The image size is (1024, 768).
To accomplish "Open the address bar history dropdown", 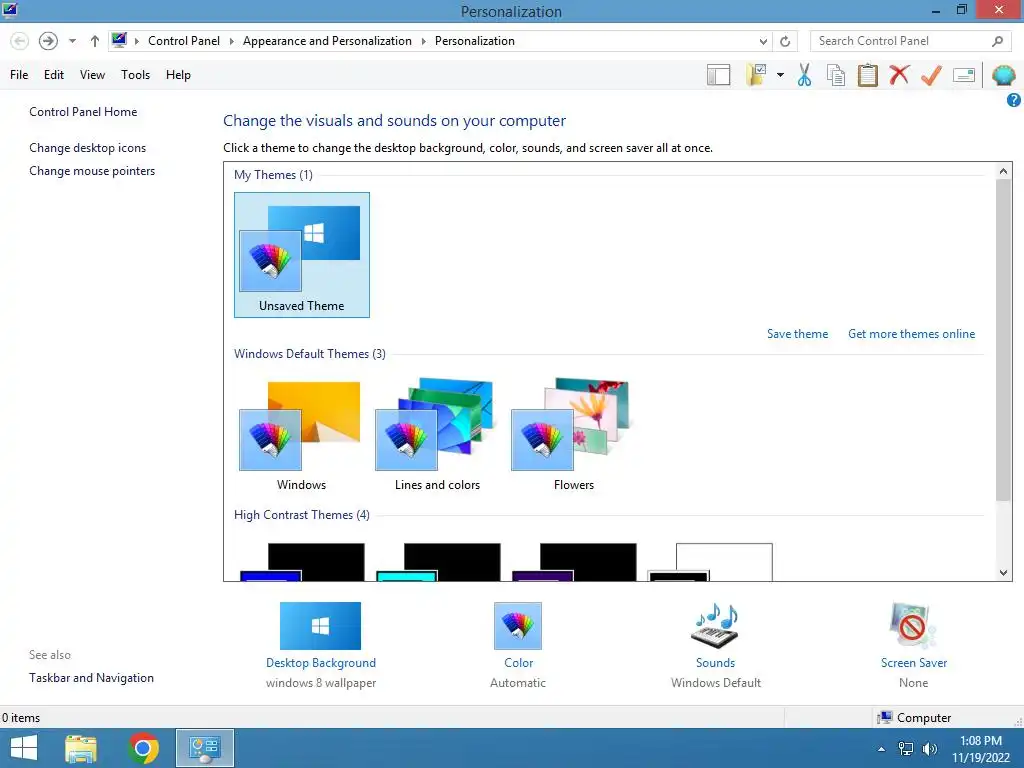I will pos(763,41).
